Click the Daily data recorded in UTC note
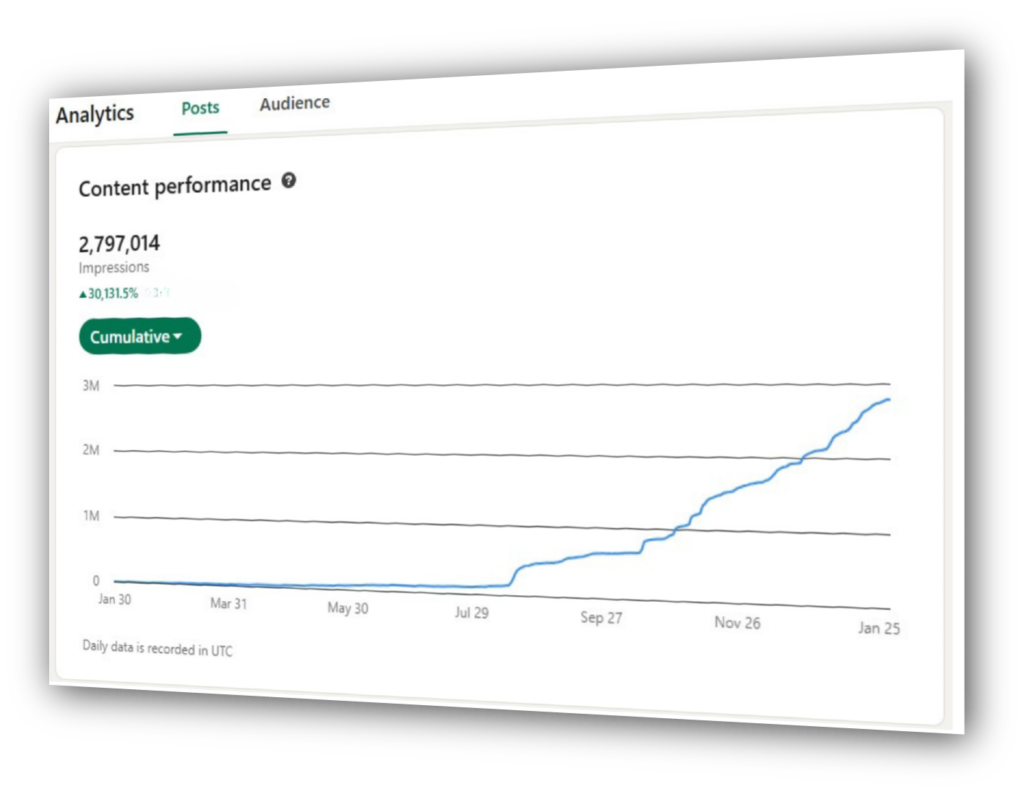The height and width of the screenshot is (794, 1024). [x=157, y=648]
